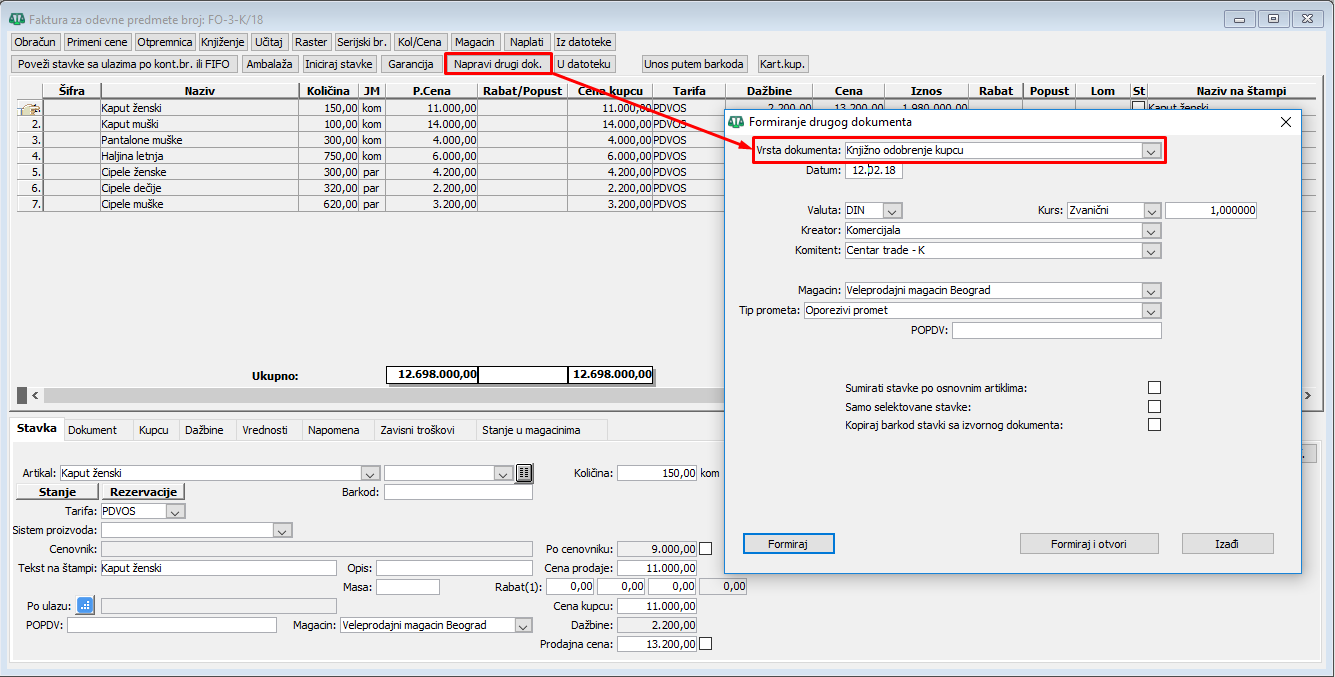The height and width of the screenshot is (677, 1335).
Task: Click the Formiraj button
Action: (x=788, y=543)
